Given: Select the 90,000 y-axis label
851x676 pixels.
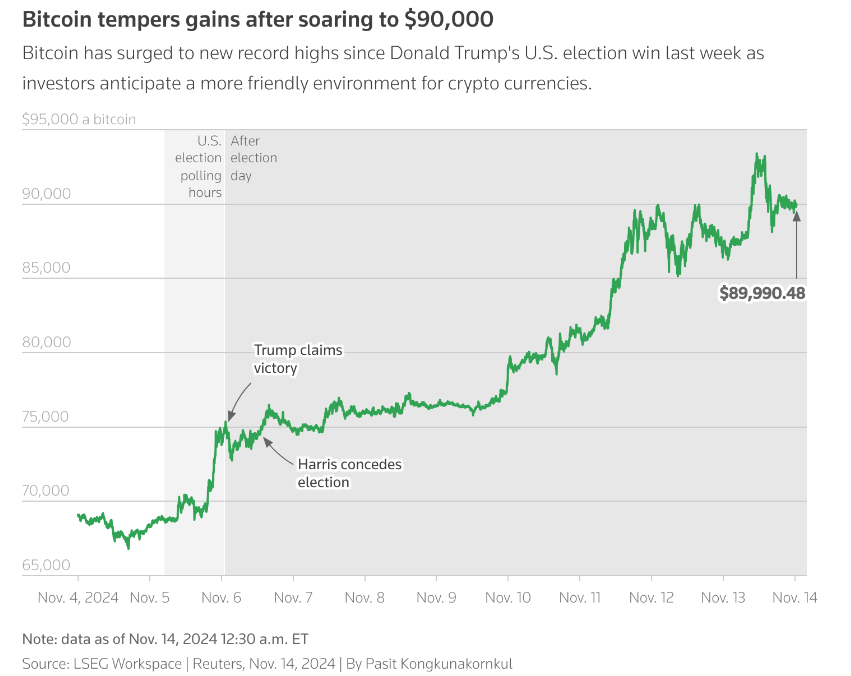Looking at the screenshot, I should click(46, 194).
